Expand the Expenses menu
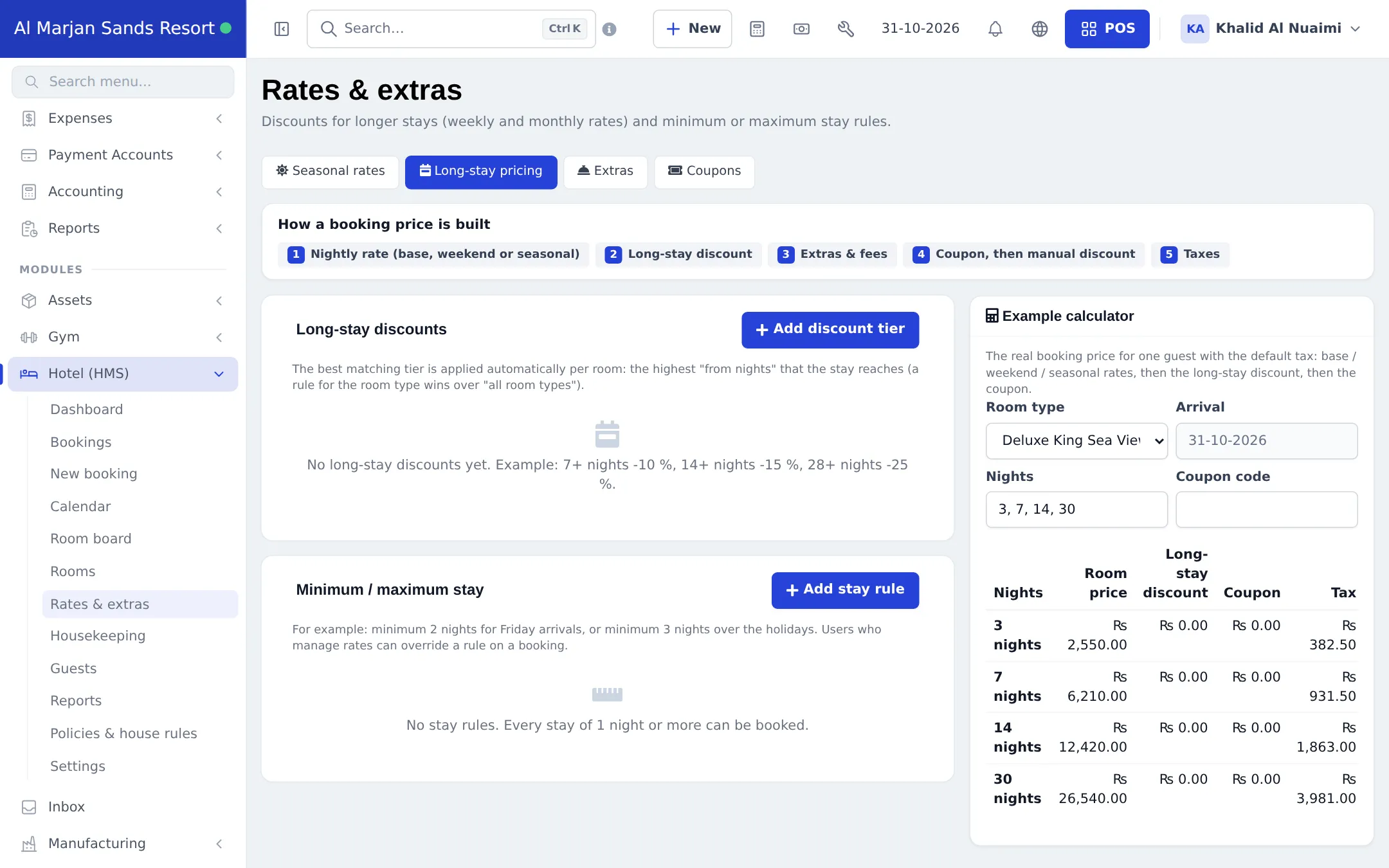This screenshot has height=868, width=1389. pyautogui.click(x=123, y=118)
